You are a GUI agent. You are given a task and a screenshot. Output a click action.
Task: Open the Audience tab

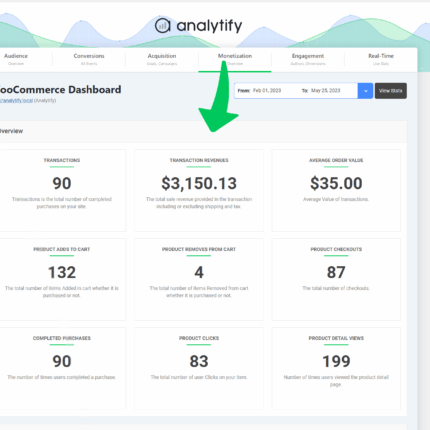[x=16, y=59]
